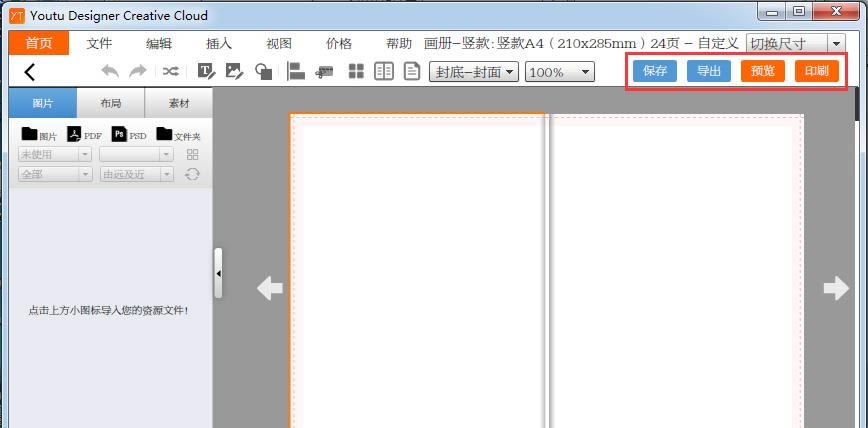The width and height of the screenshot is (868, 428).
Task: Open the four-square grid view icon
Action: point(356,71)
